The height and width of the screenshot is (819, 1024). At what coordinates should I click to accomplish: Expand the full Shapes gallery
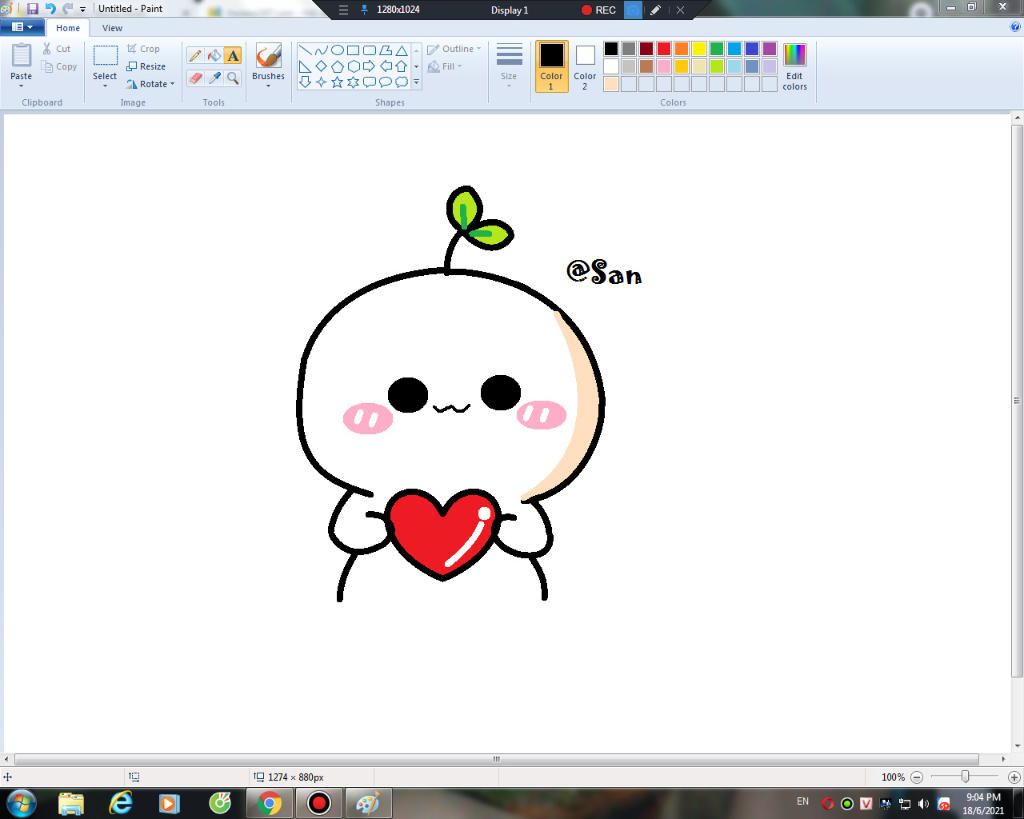tap(417, 82)
